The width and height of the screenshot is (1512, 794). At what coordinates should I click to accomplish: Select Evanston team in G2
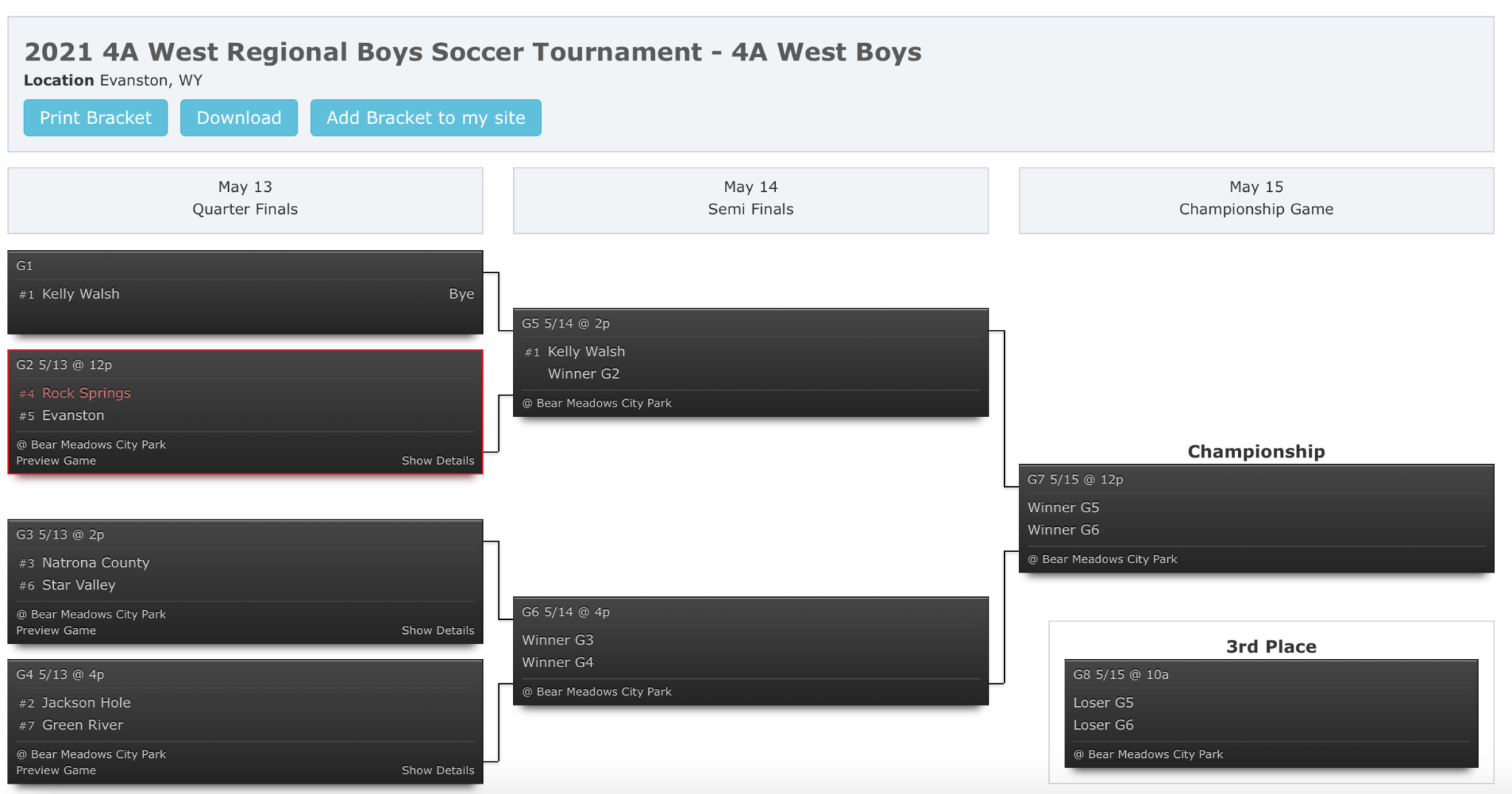[x=73, y=415]
